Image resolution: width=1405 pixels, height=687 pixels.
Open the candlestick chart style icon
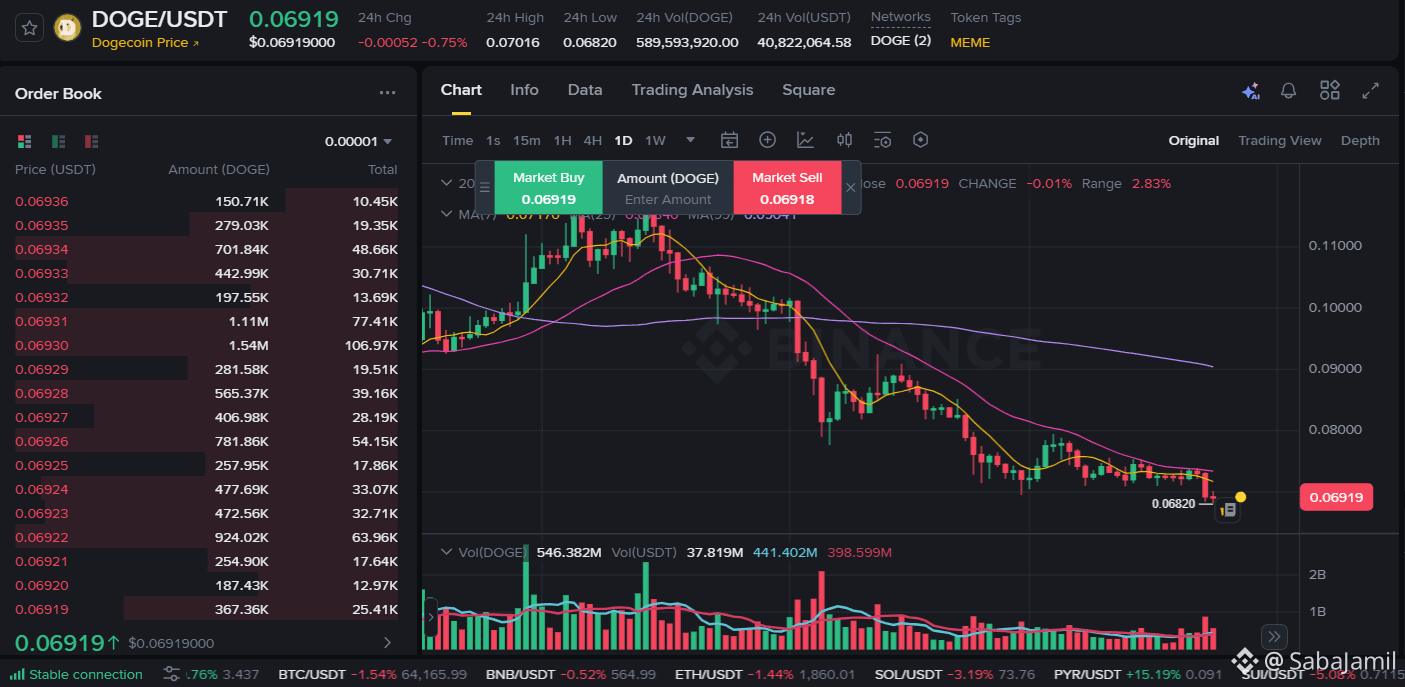pyautogui.click(x=844, y=140)
